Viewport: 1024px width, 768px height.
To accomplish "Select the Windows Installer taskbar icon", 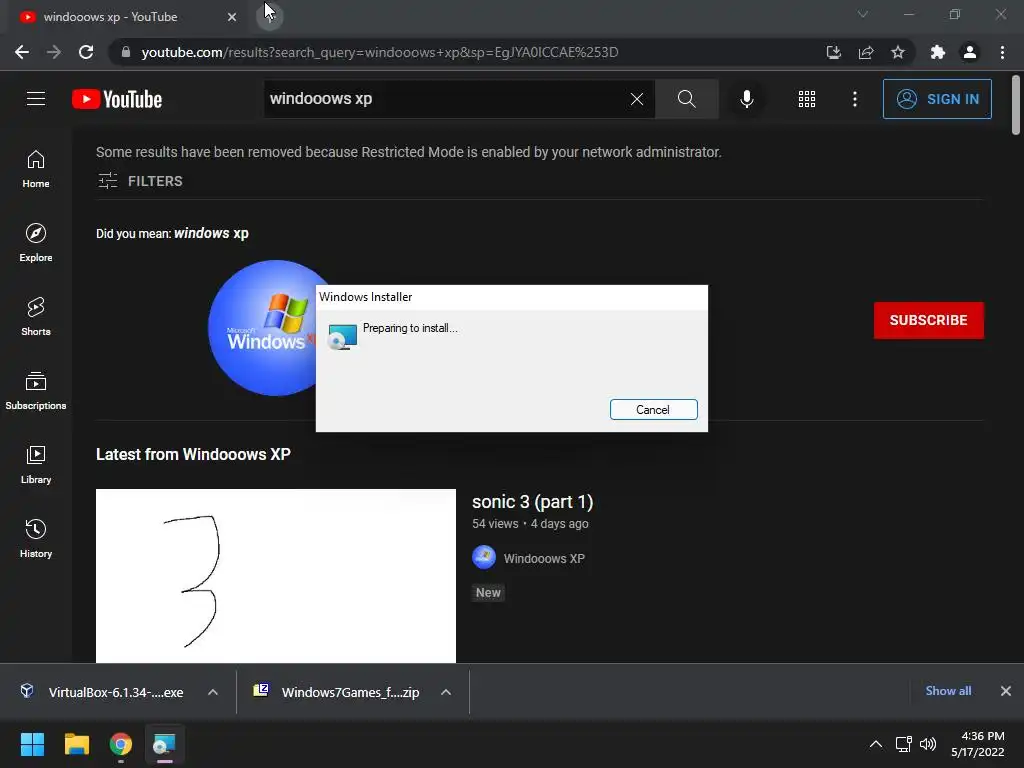I will [165, 744].
